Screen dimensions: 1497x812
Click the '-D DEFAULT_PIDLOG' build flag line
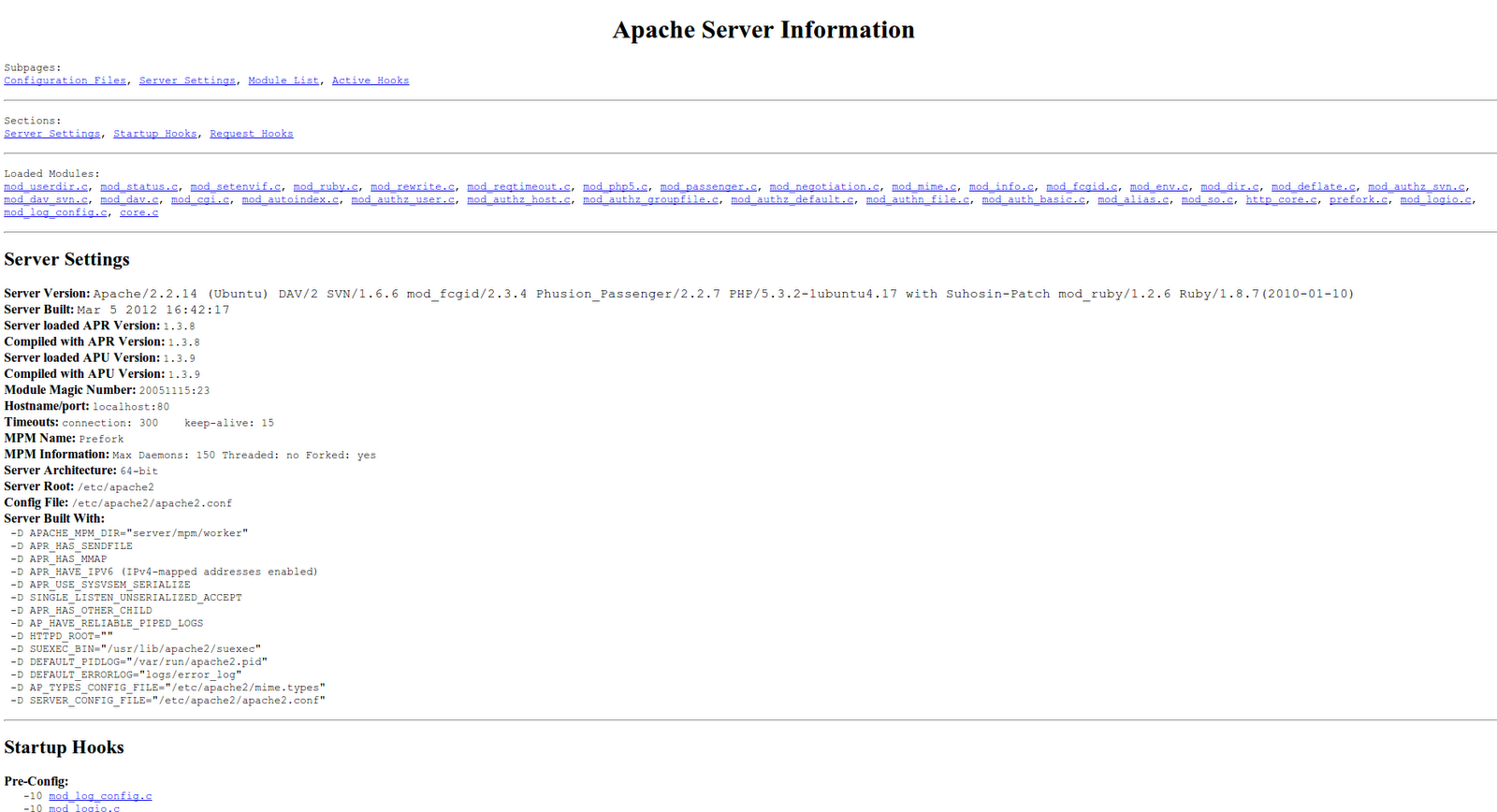click(138, 662)
